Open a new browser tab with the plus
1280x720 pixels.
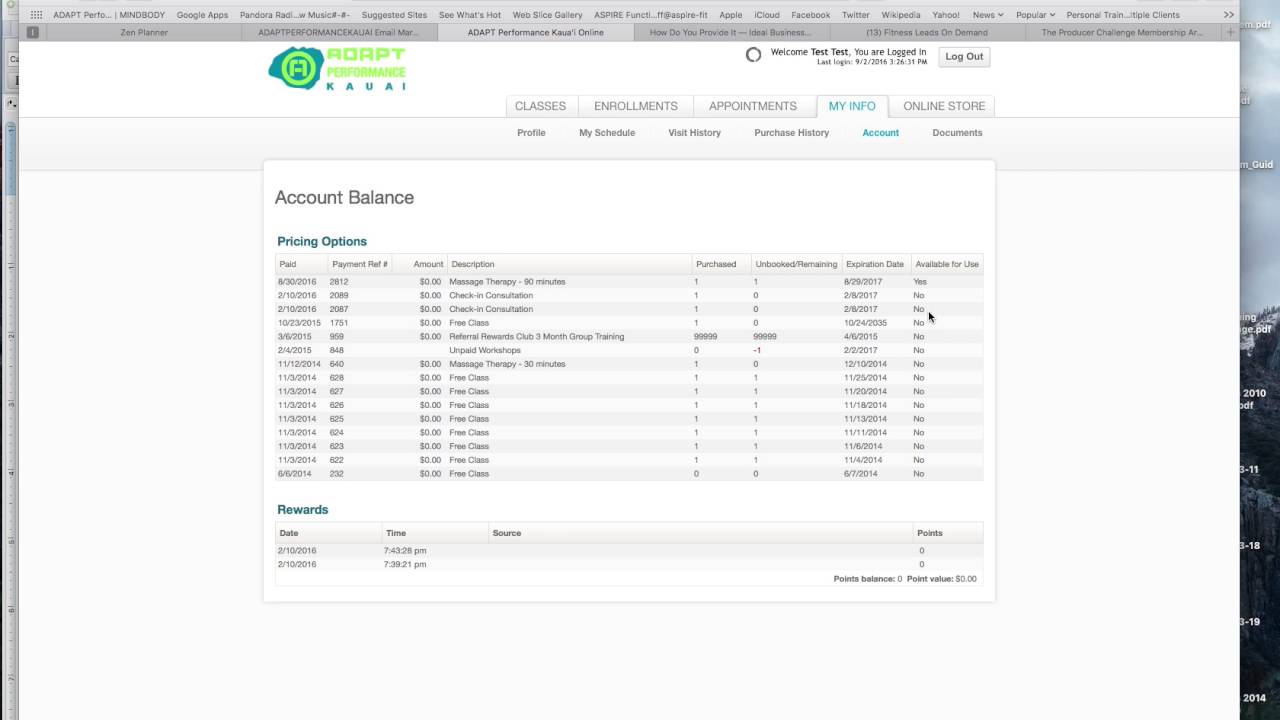coord(1230,32)
